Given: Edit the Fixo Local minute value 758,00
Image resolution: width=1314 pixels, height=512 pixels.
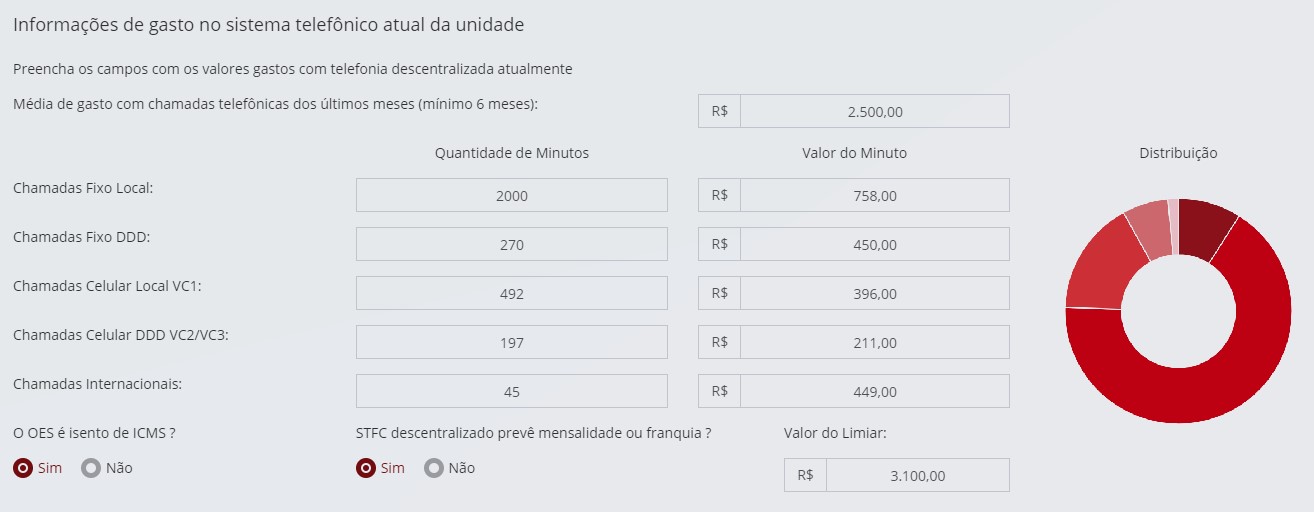Looking at the screenshot, I should pos(874,196).
